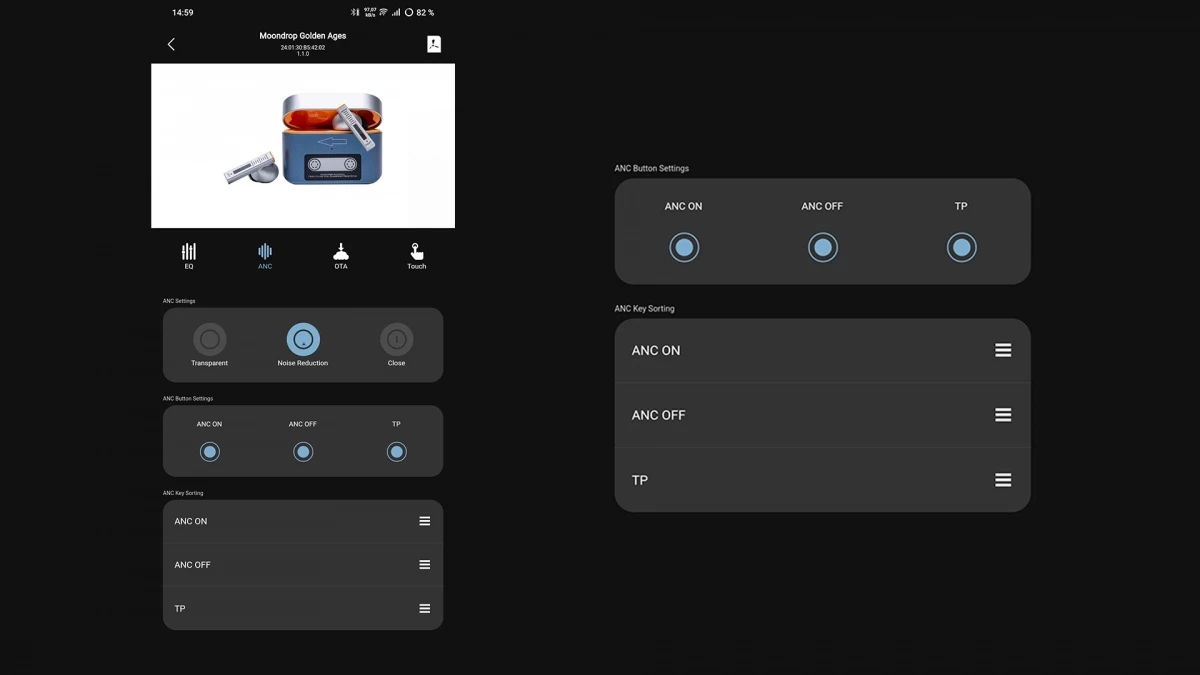
Task: Tap the 82 % battery percentage
Action: (x=425, y=12)
